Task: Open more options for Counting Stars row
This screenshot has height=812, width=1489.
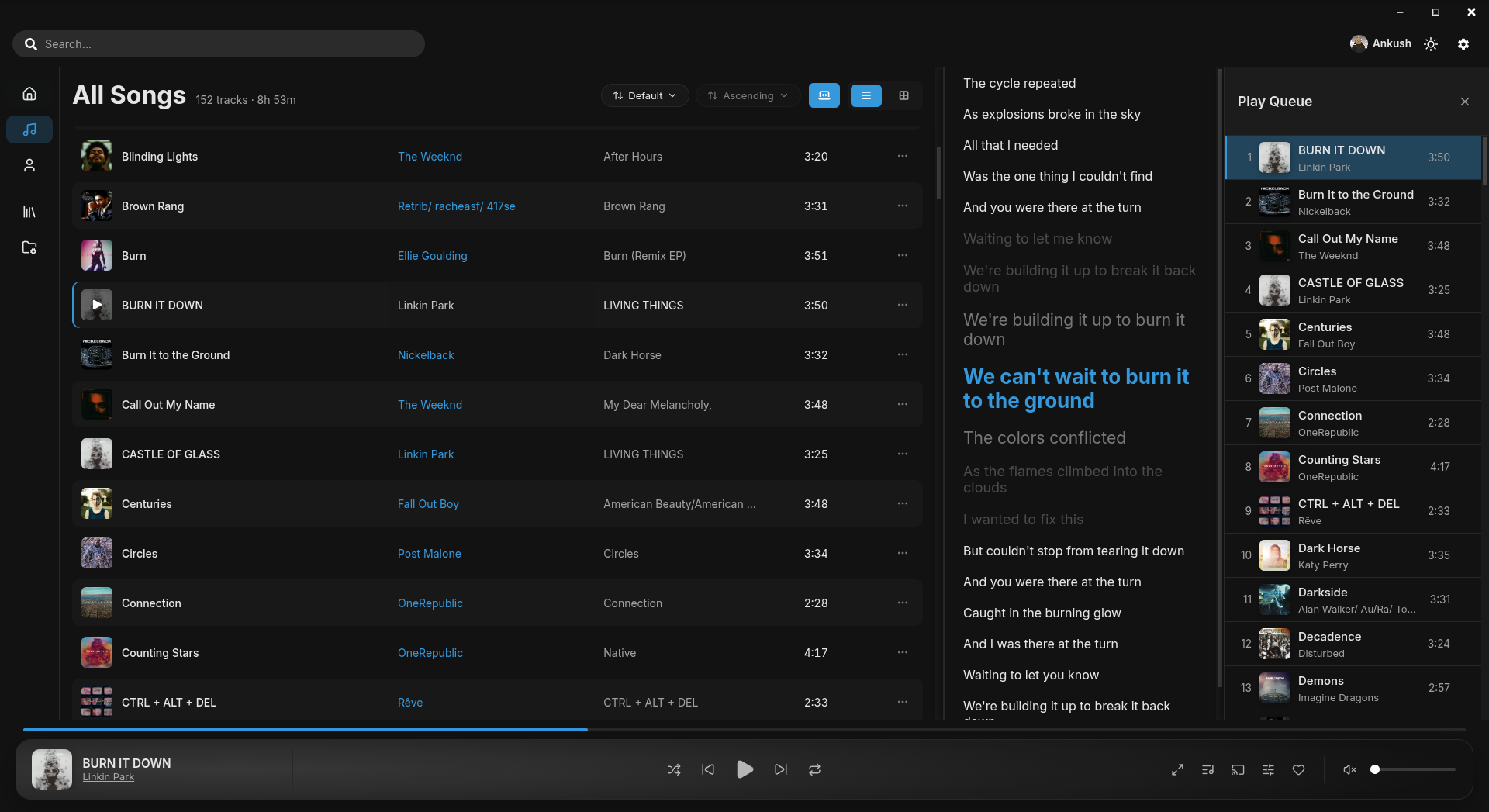Action: (903, 652)
